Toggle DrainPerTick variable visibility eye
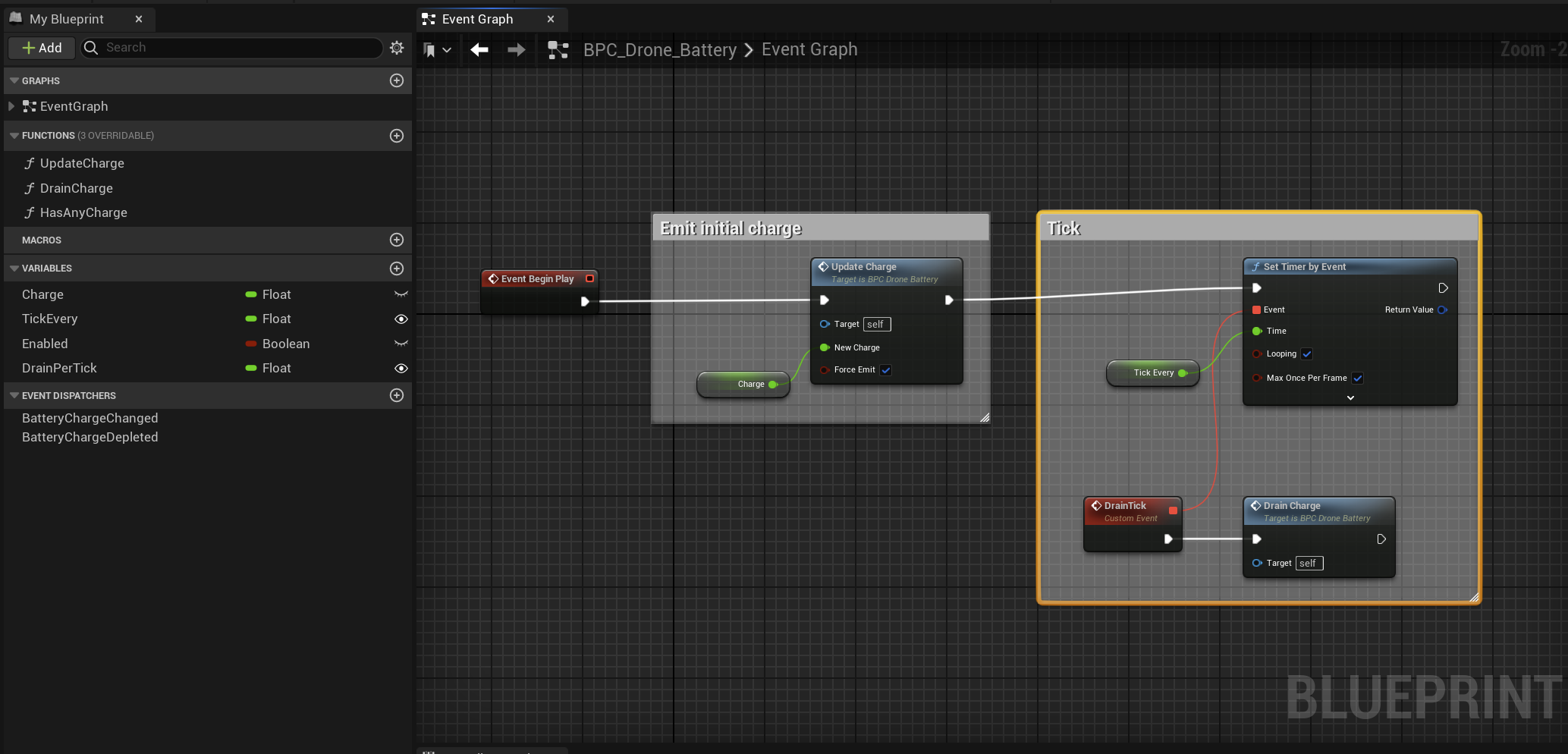Screen dimensions: 1568x754 [401, 368]
